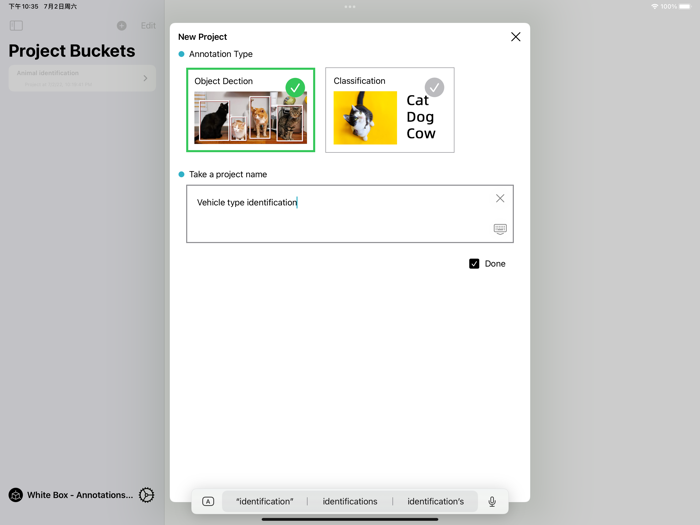Click the New Project title text
Screen dimensions: 700x525
203,37
